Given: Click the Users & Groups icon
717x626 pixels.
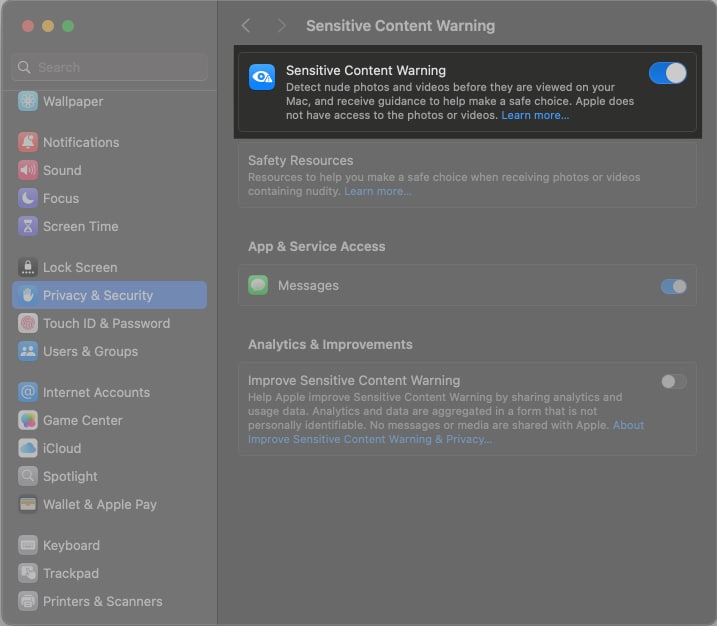Looking at the screenshot, I should (x=28, y=351).
